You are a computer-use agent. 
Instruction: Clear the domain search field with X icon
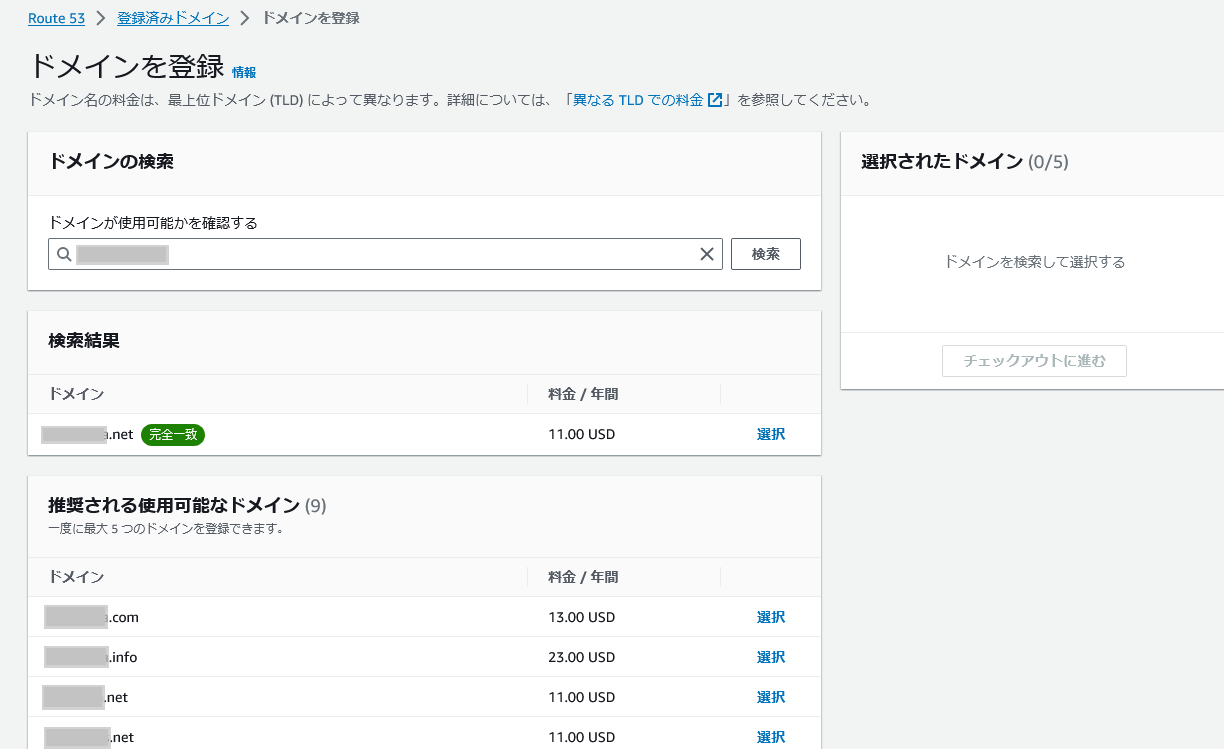[707, 254]
